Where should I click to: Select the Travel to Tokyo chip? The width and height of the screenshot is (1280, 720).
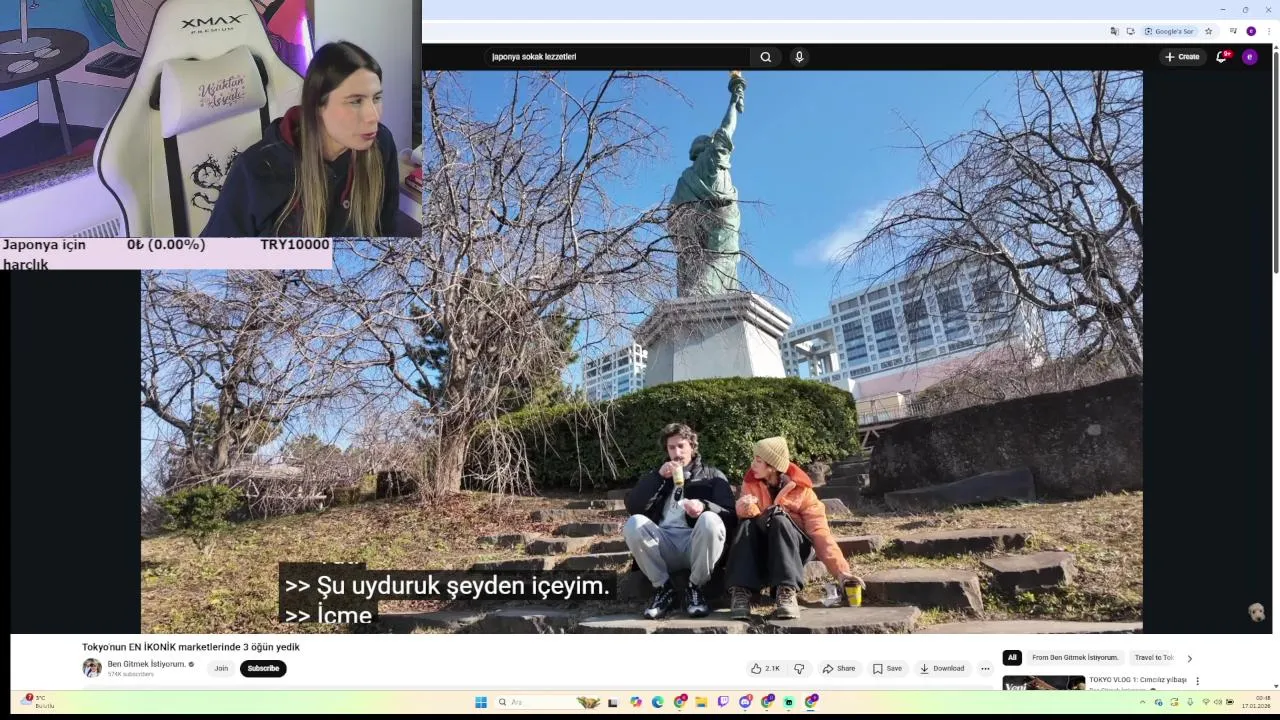coord(1154,657)
